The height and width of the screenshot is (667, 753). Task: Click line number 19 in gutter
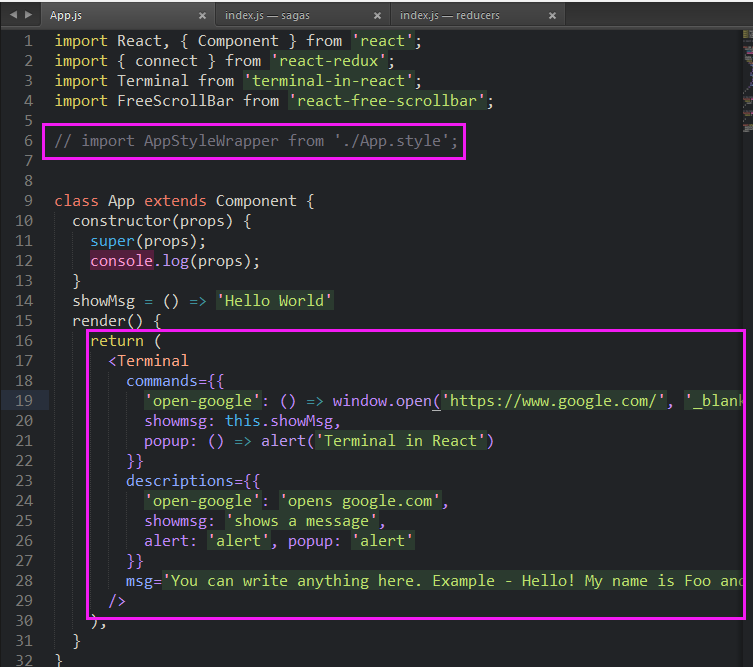[24, 400]
